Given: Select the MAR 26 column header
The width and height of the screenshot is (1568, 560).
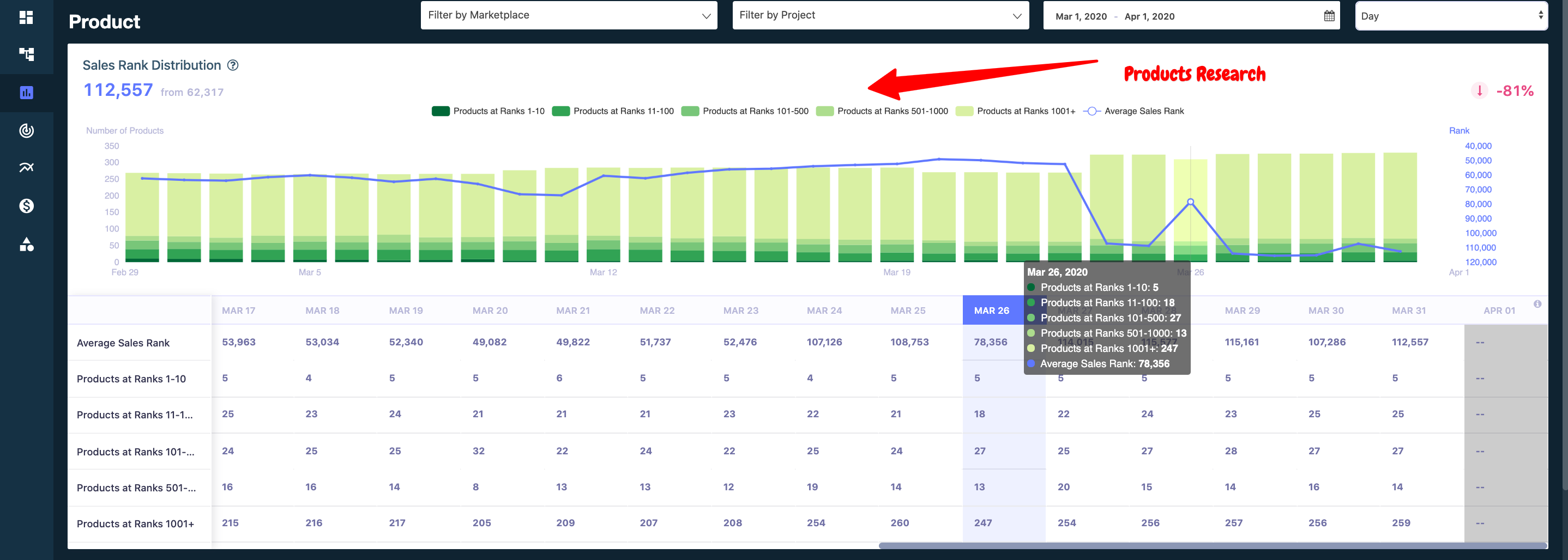Looking at the screenshot, I should (991, 311).
